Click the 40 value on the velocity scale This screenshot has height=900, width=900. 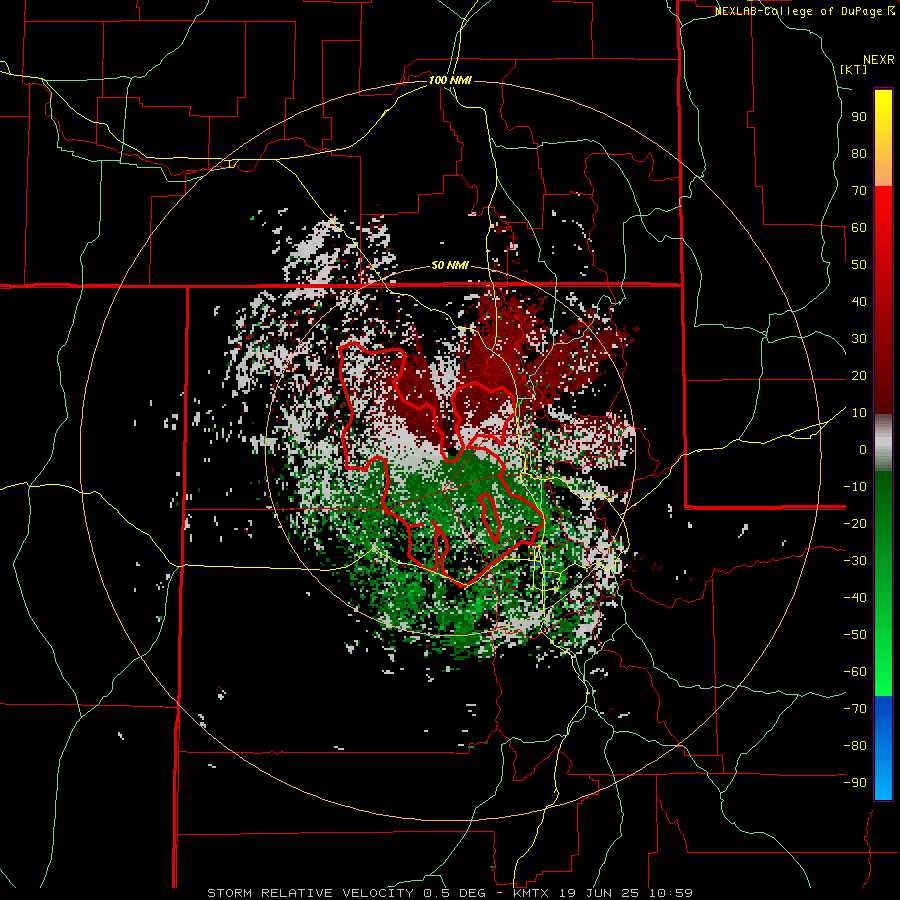point(859,302)
